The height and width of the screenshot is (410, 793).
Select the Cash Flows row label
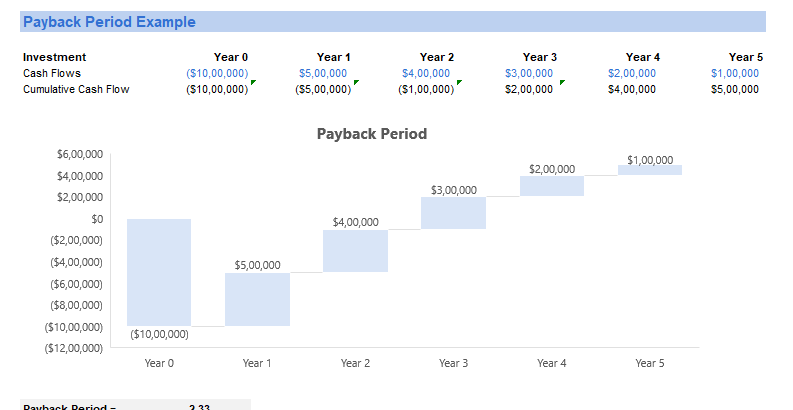coord(52,73)
